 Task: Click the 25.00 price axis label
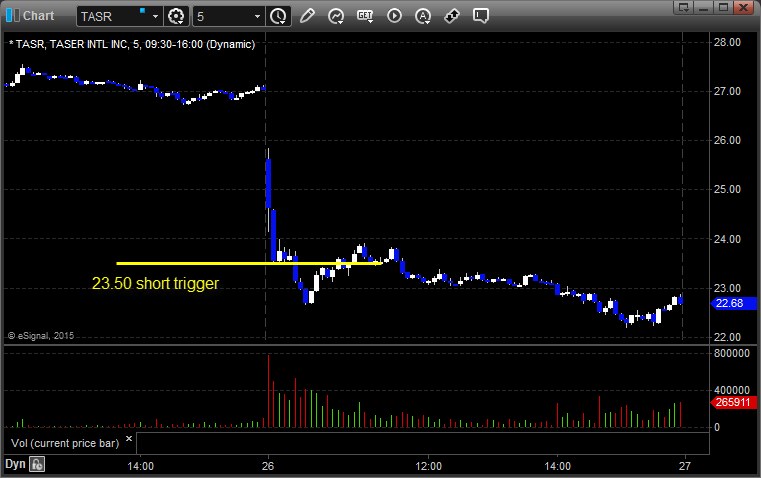click(x=727, y=189)
